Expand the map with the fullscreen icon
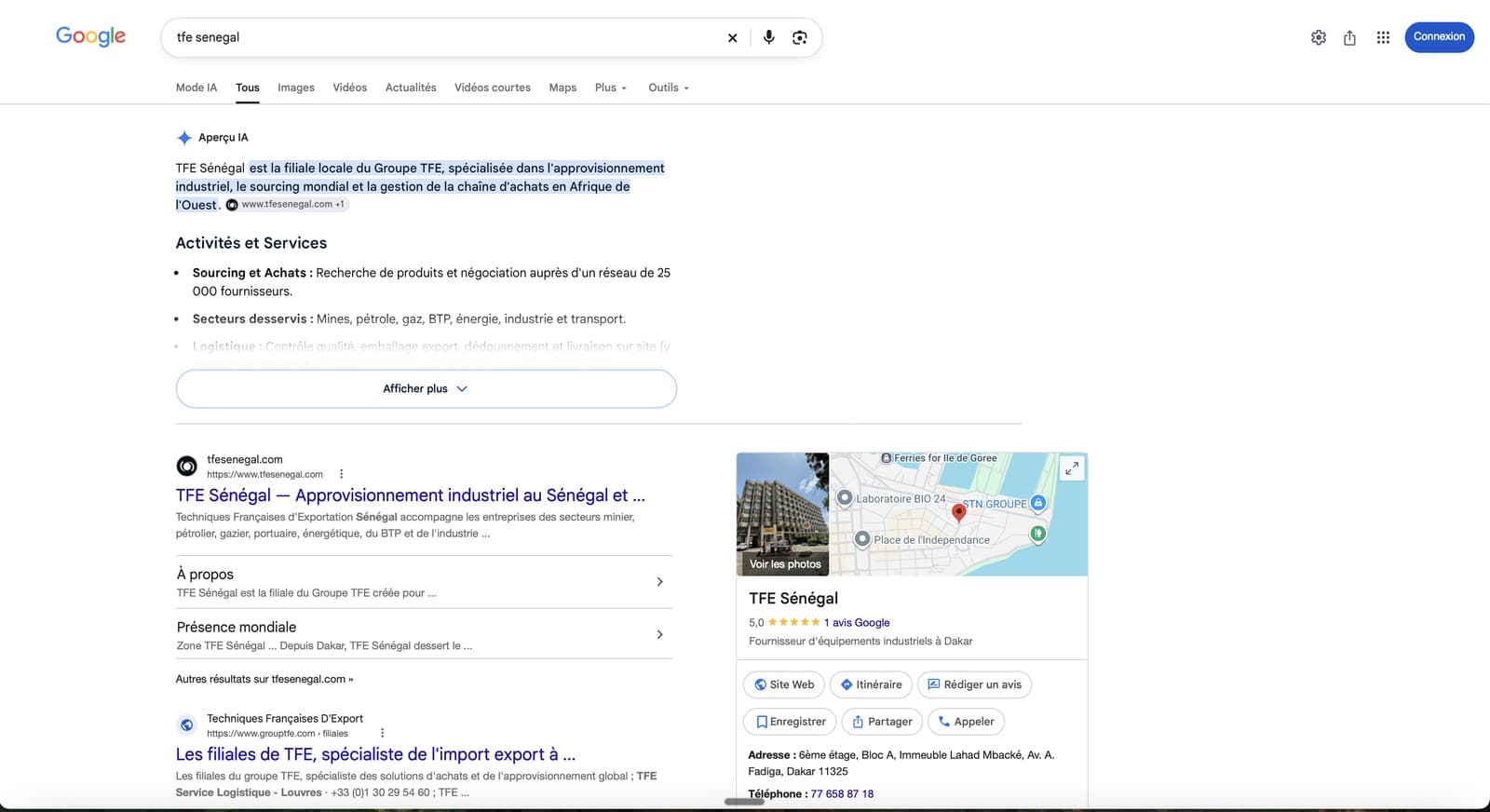The width and height of the screenshot is (1490, 812). pyautogui.click(x=1072, y=468)
